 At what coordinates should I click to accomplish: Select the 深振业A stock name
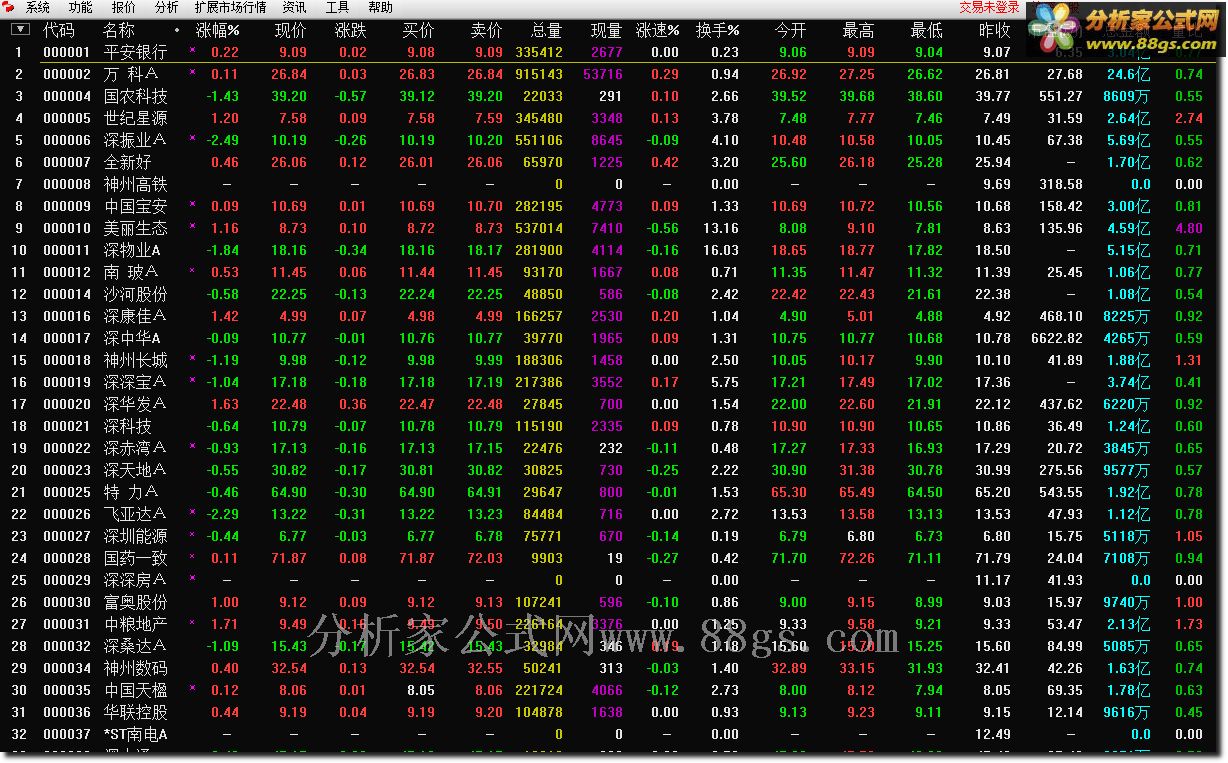point(135,140)
